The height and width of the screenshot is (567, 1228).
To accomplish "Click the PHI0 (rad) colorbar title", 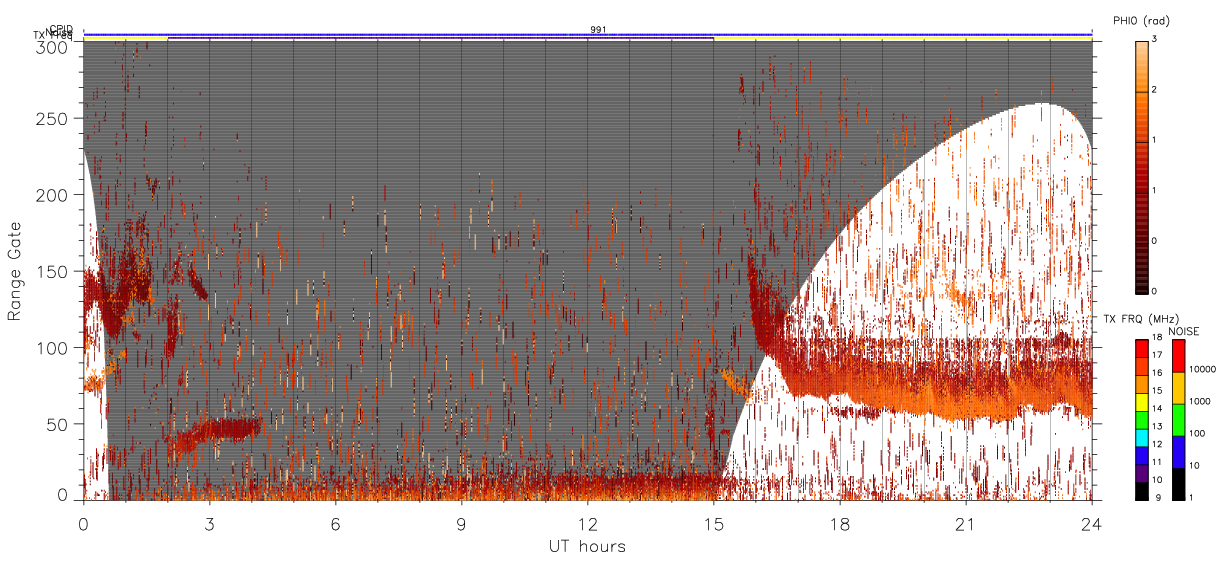I will [1143, 20].
